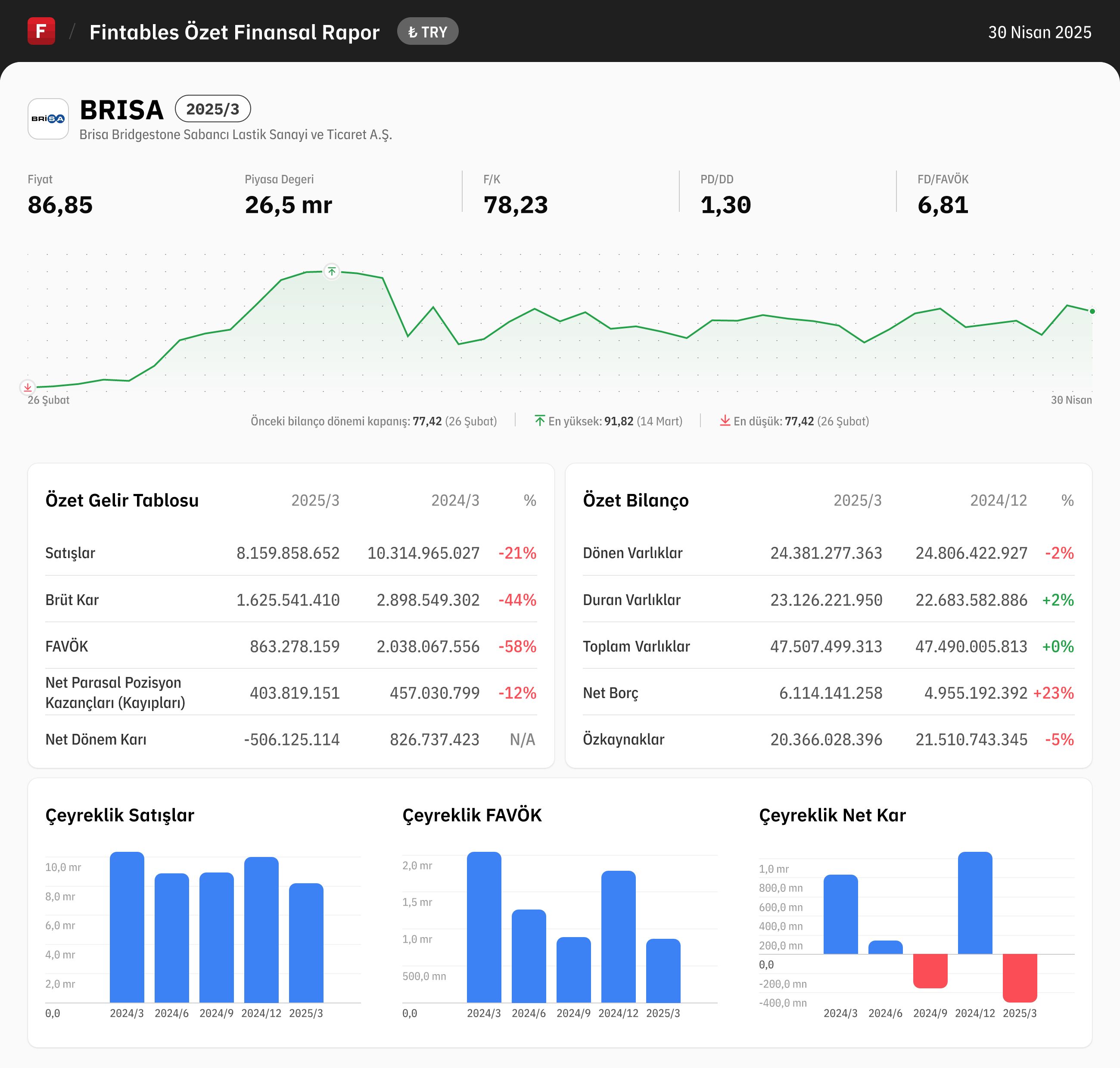This screenshot has width=1120, height=1068.
Task: Click the Çeyreklik FAVÖK chart title
Action: click(x=472, y=815)
